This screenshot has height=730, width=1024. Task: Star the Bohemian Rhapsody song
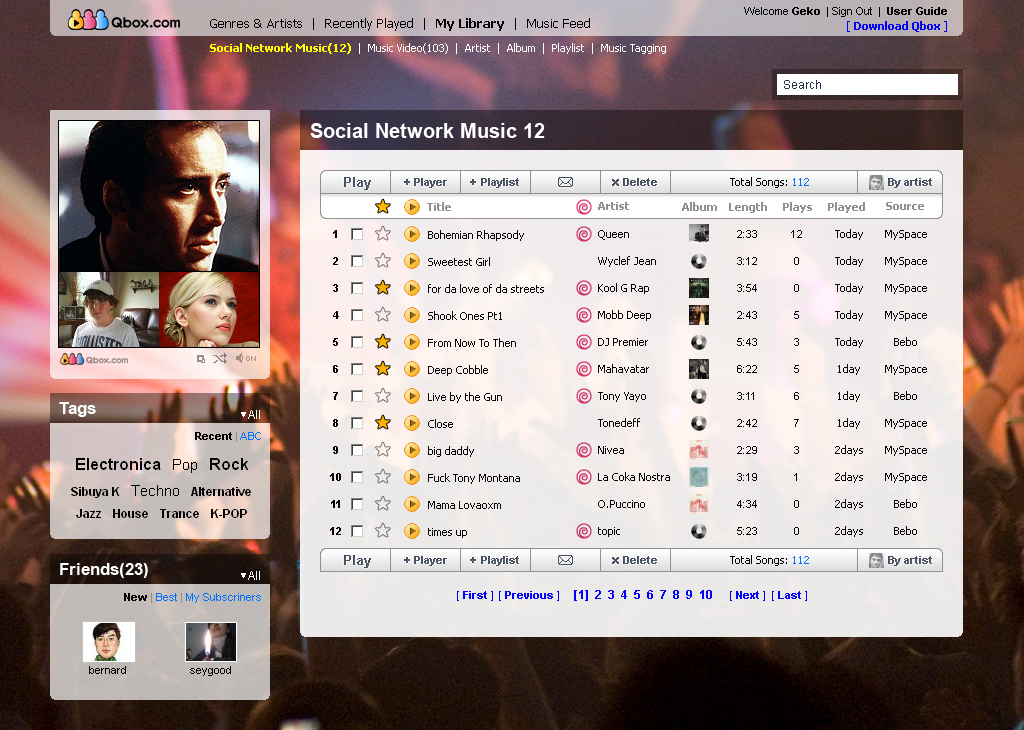click(383, 234)
